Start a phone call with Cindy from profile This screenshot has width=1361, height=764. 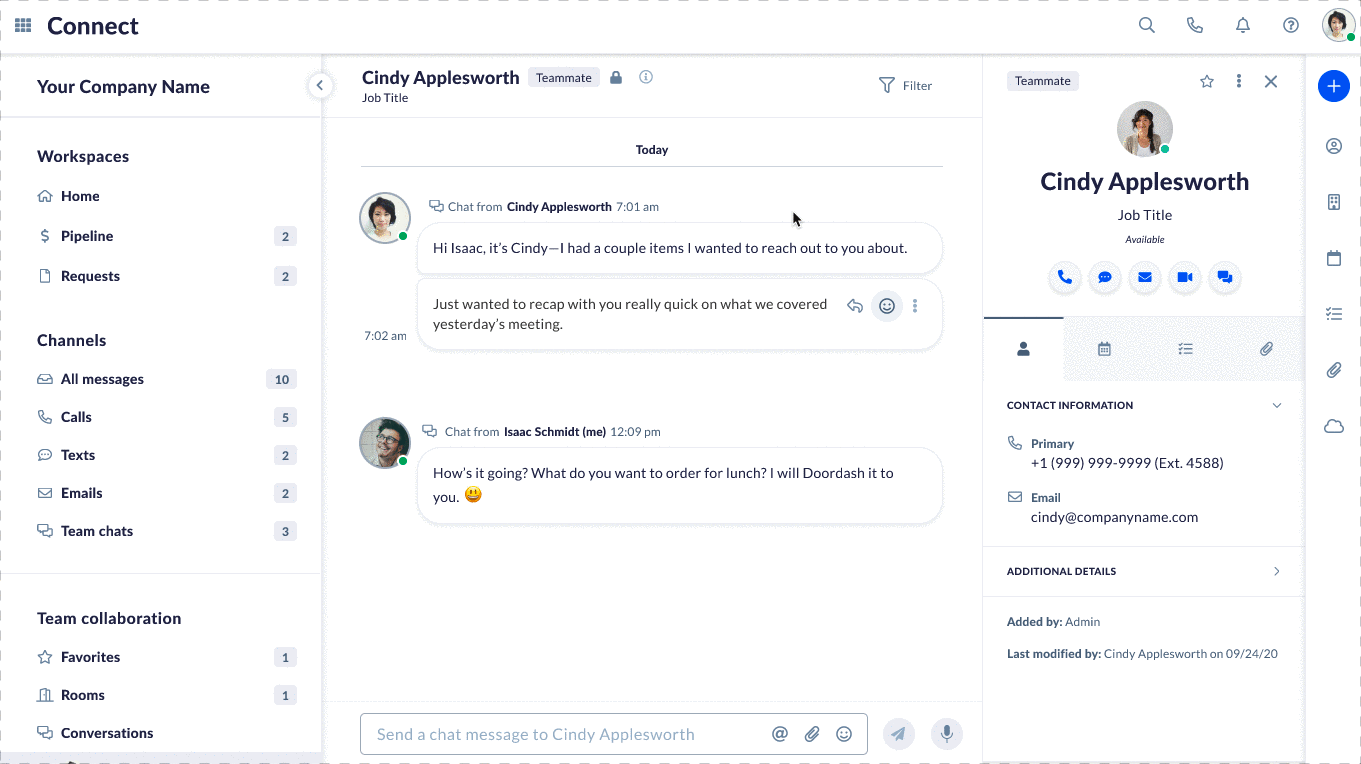pos(1065,277)
